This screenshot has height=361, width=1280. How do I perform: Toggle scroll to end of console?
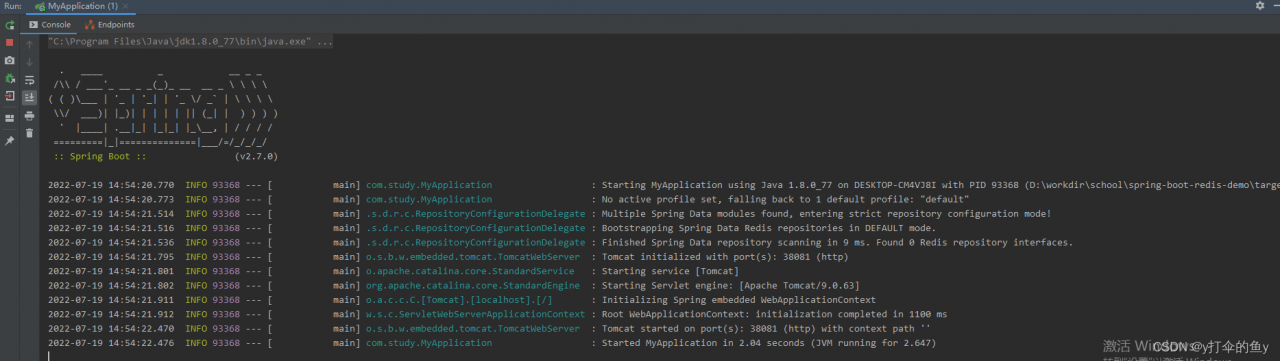[x=30, y=97]
